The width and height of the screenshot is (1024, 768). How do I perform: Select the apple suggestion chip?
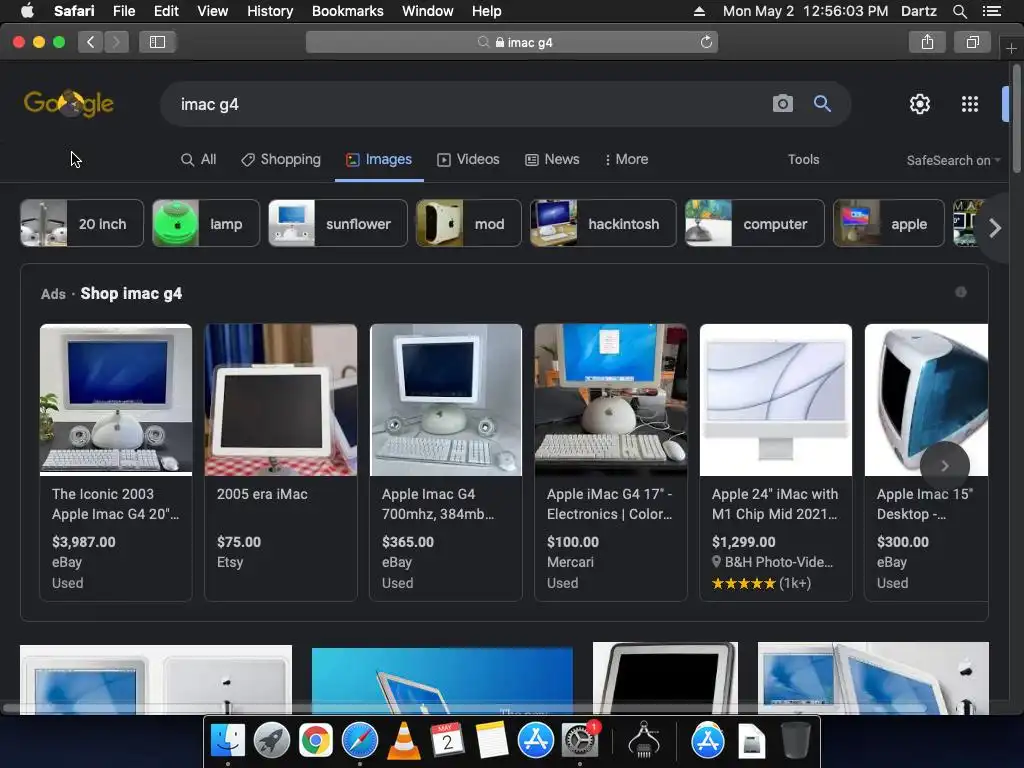(x=888, y=223)
